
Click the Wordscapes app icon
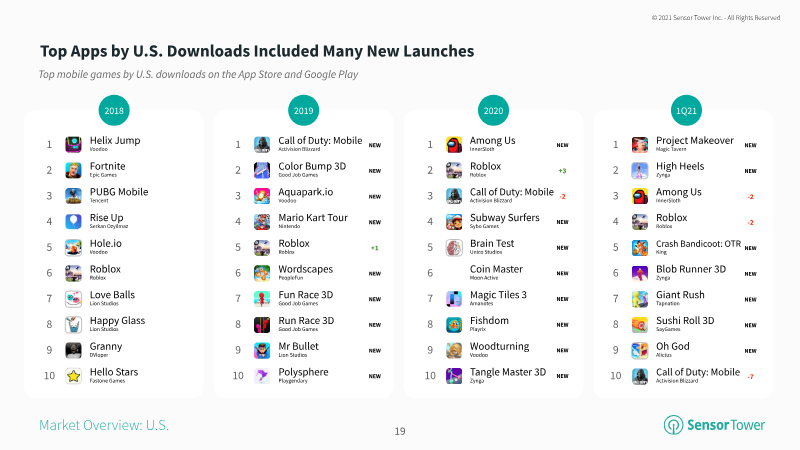pos(262,273)
